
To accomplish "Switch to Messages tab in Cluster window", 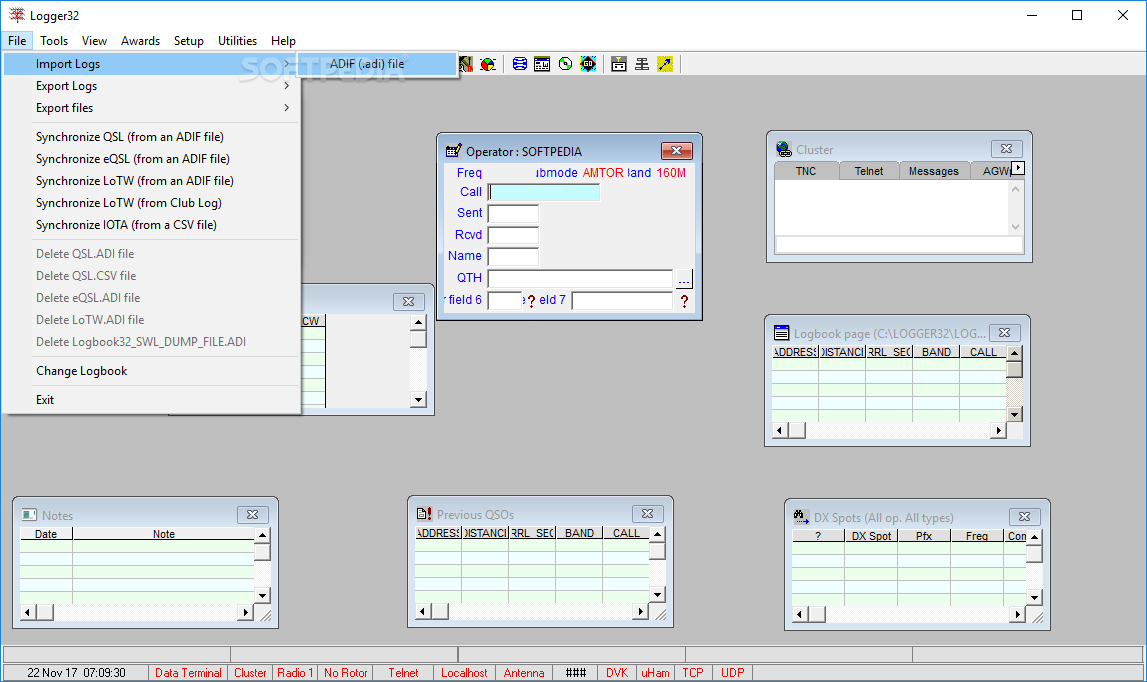I will (x=933, y=170).
